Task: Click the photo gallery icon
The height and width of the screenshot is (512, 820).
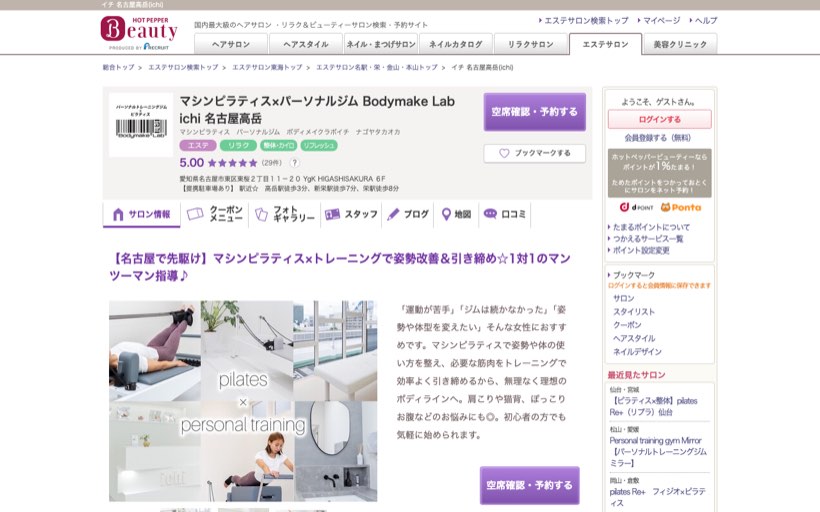Action: click(261, 214)
